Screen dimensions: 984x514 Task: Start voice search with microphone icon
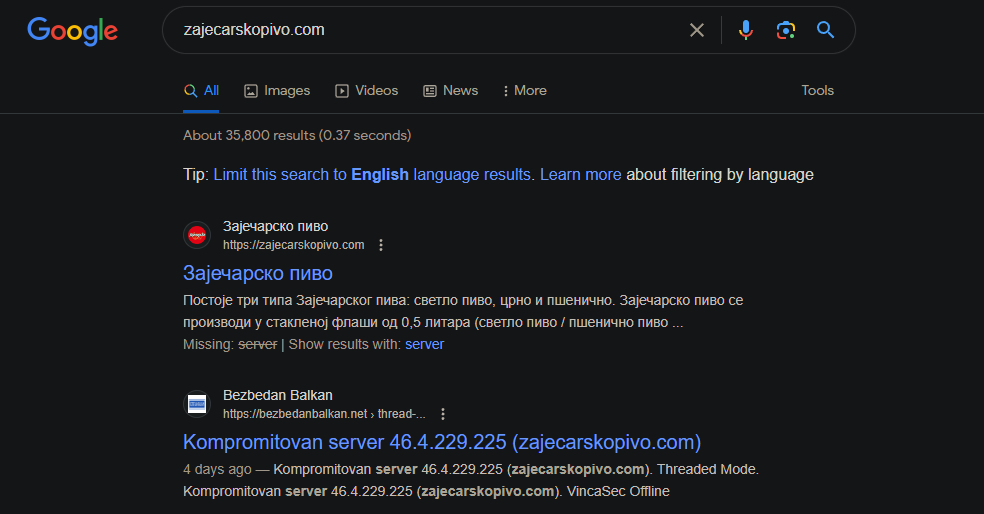(x=746, y=30)
